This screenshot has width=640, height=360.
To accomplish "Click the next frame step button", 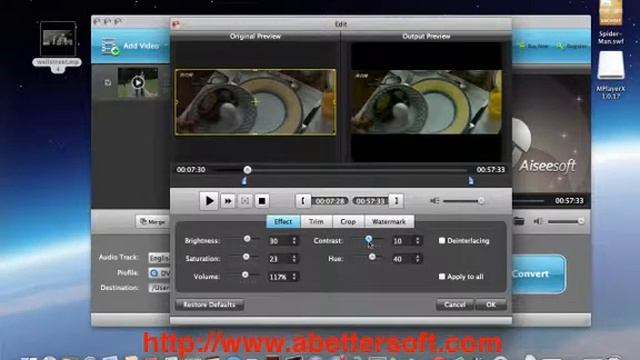I will 245,201.
